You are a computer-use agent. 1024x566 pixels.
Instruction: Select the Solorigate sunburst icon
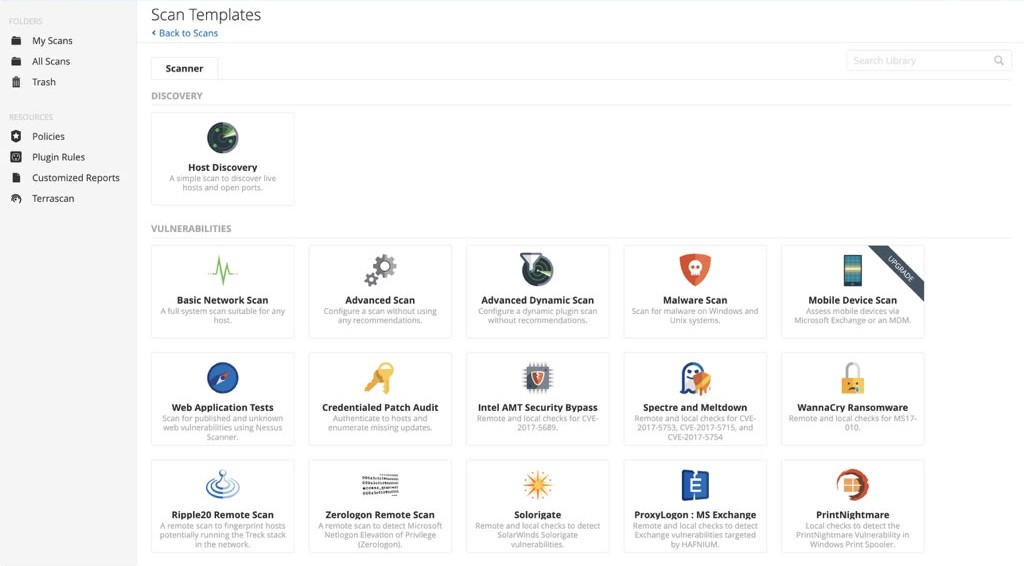537,485
